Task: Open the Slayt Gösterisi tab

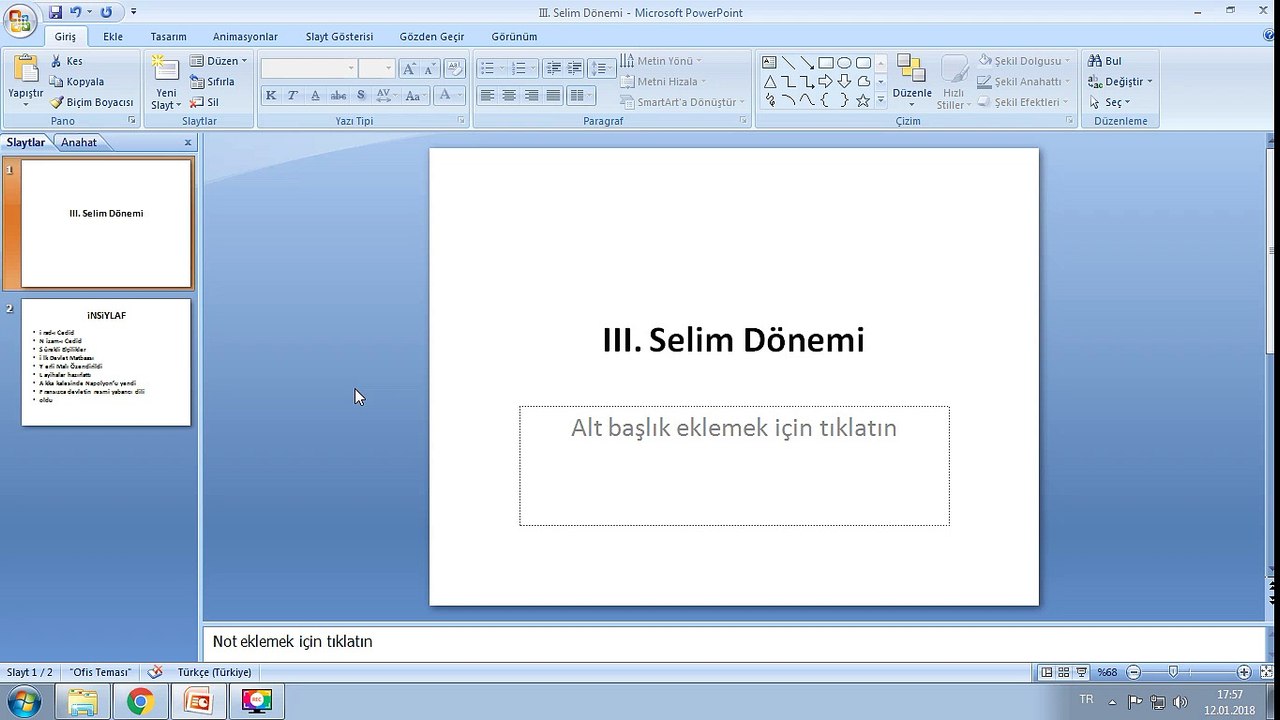Action: click(339, 36)
